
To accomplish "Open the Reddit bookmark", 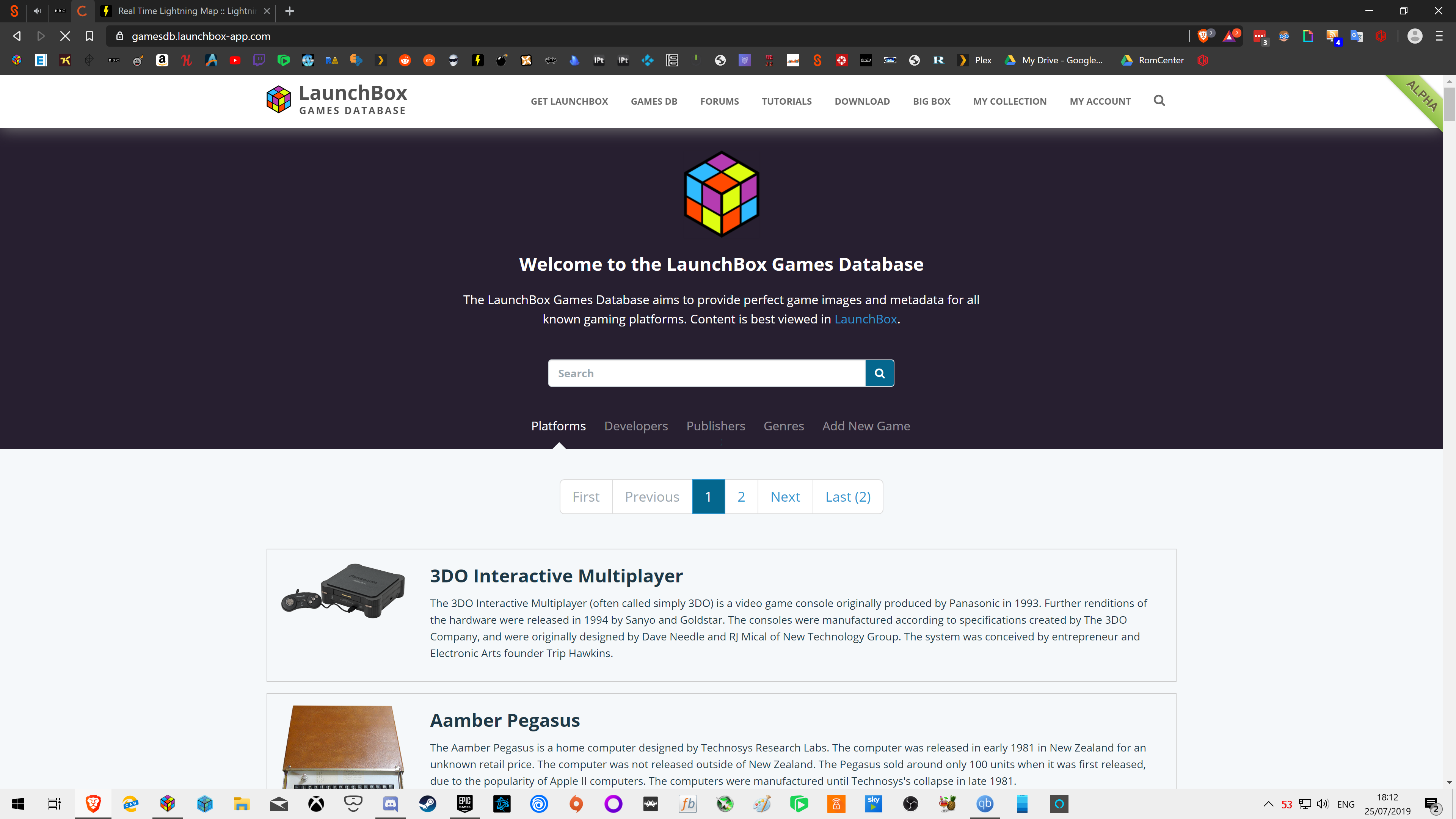I will pyautogui.click(x=405, y=60).
